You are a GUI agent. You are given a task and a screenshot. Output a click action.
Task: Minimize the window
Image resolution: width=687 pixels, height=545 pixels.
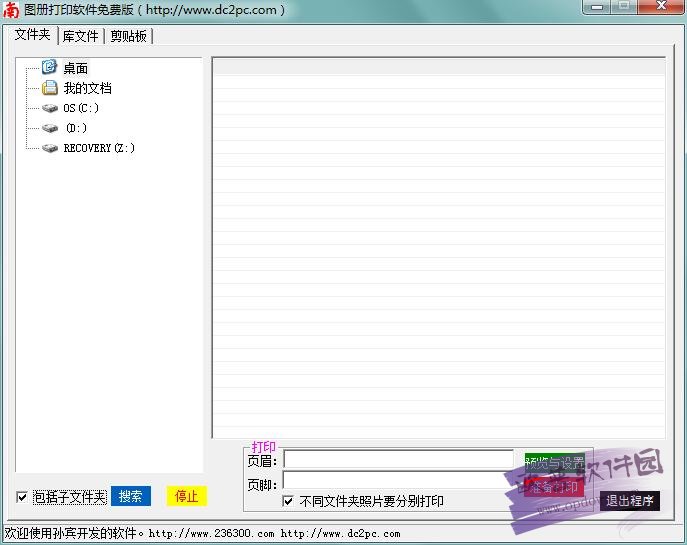coord(597,7)
